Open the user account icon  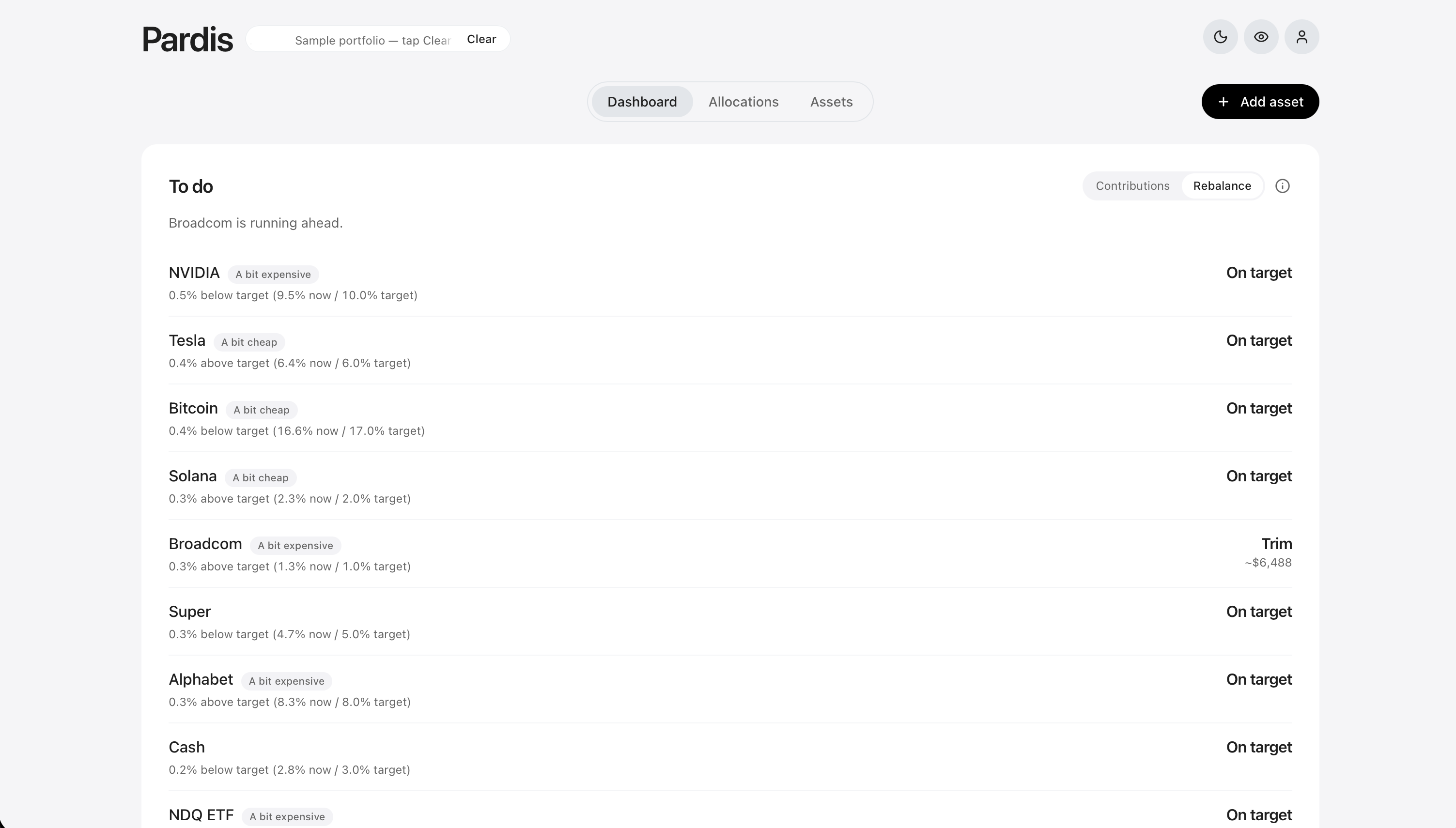1302,37
